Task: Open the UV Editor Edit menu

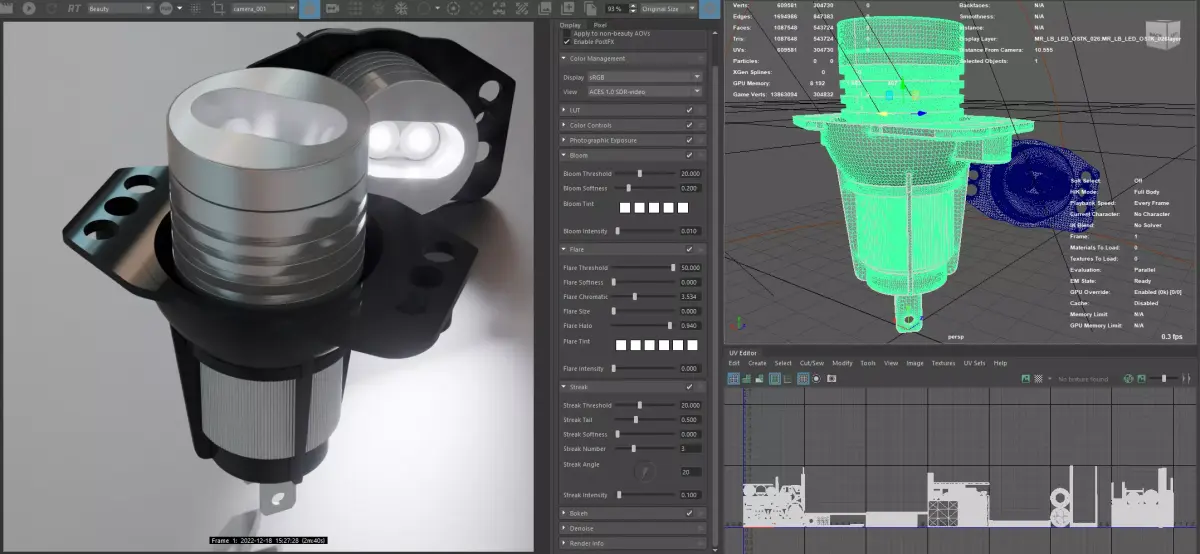Action: 734,363
